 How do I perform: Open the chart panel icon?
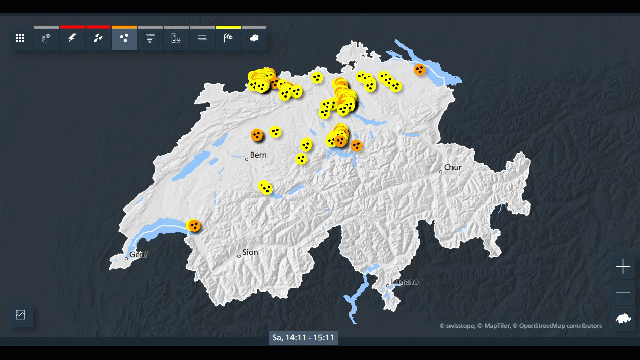[20, 315]
